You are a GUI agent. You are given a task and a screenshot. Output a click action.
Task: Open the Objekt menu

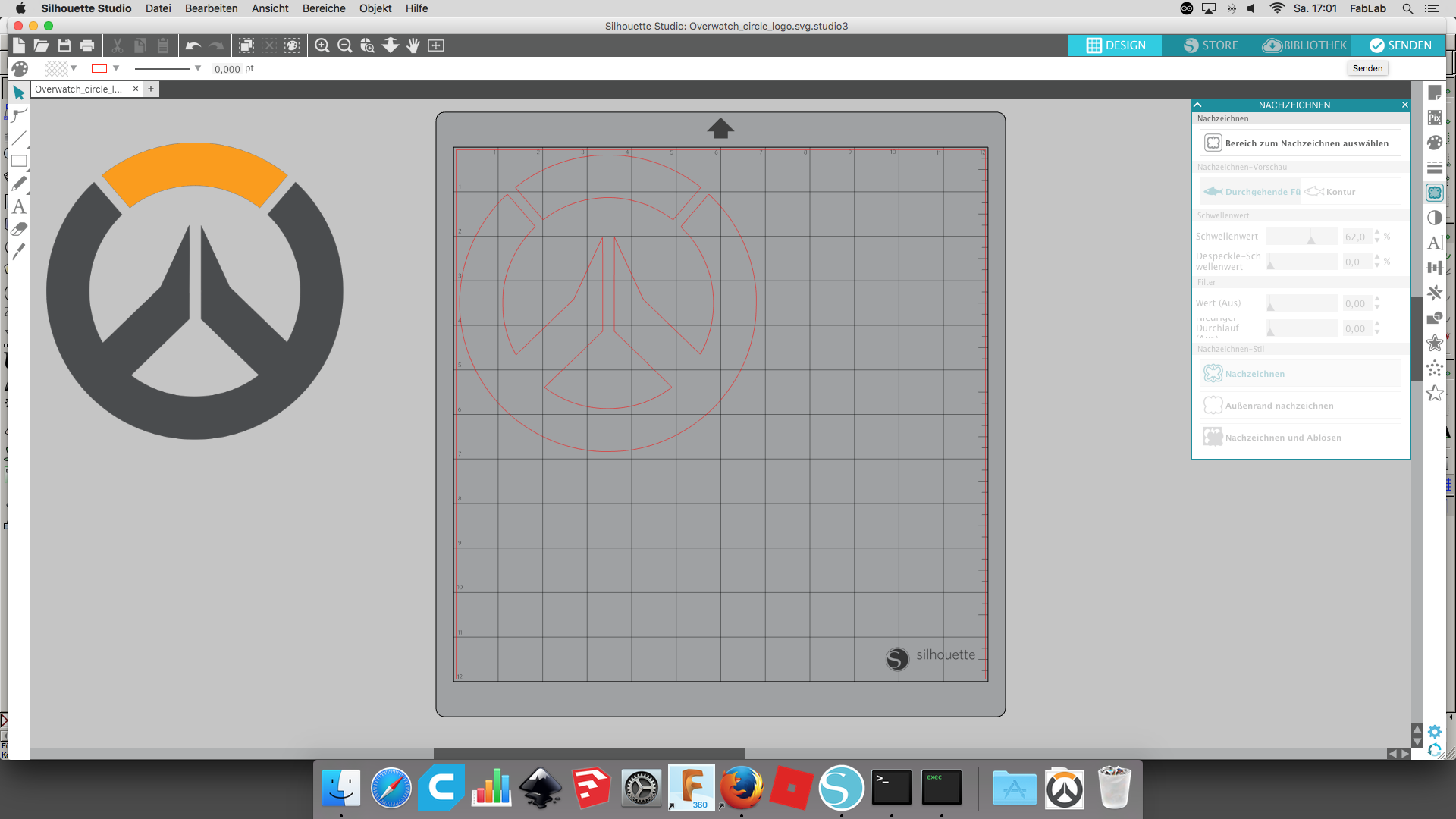tap(375, 8)
